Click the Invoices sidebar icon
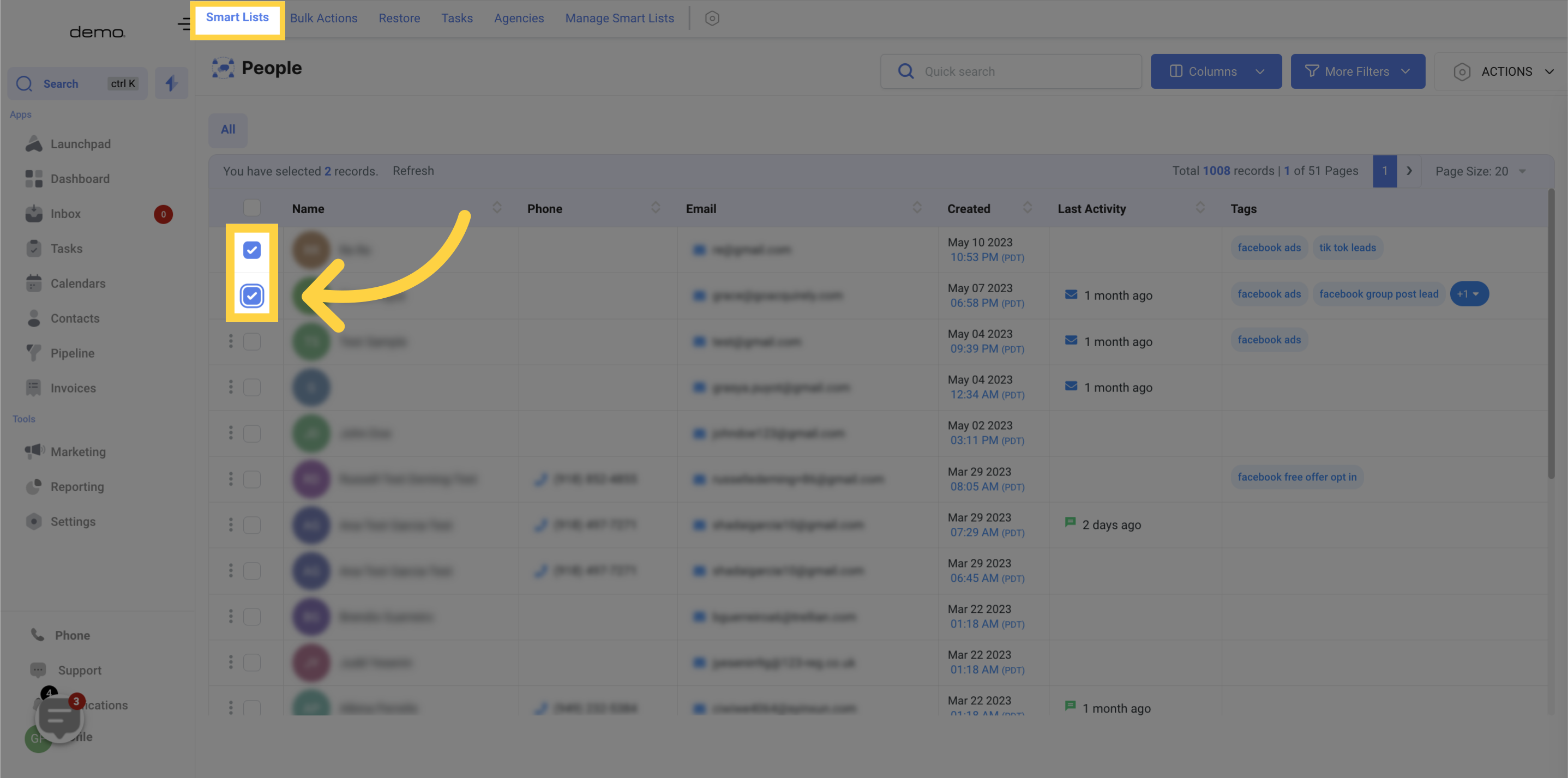The image size is (1568, 778). [x=34, y=388]
